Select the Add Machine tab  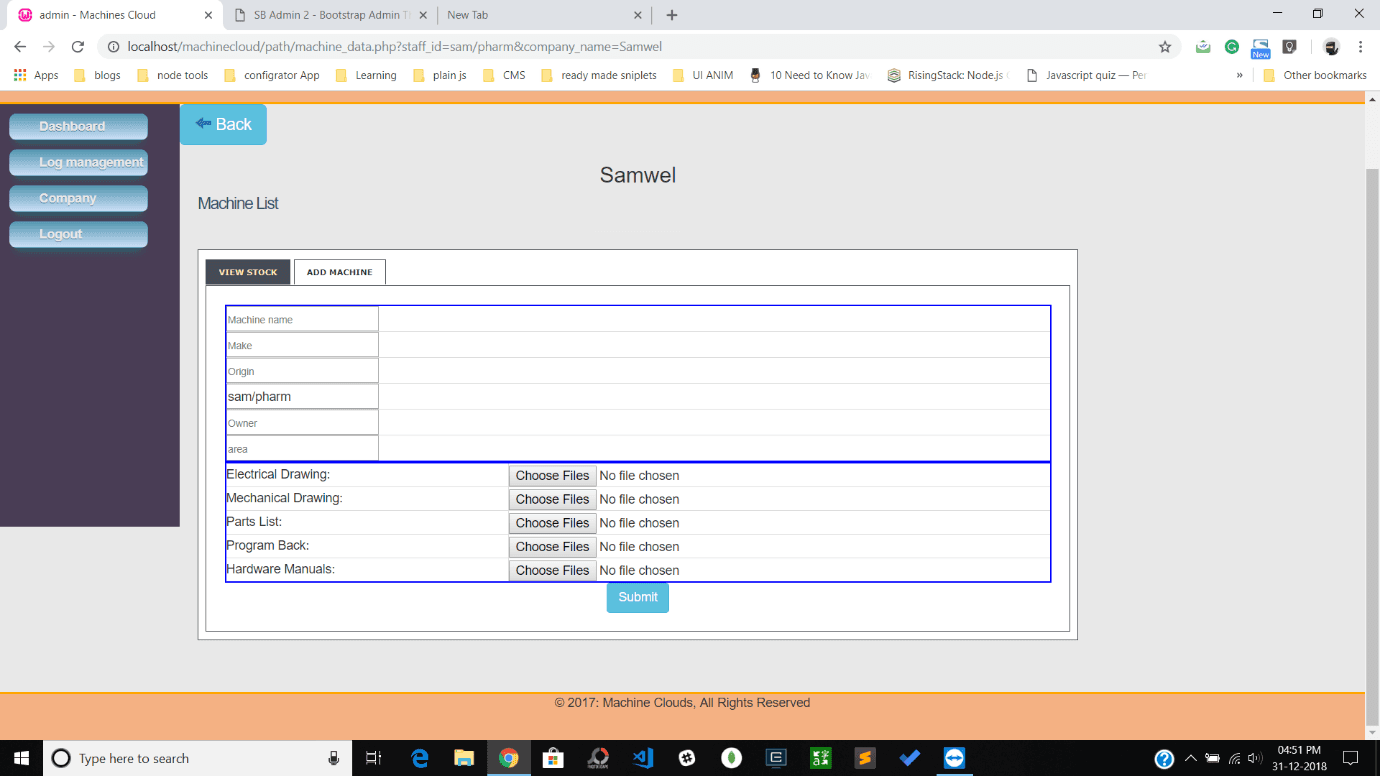(339, 272)
